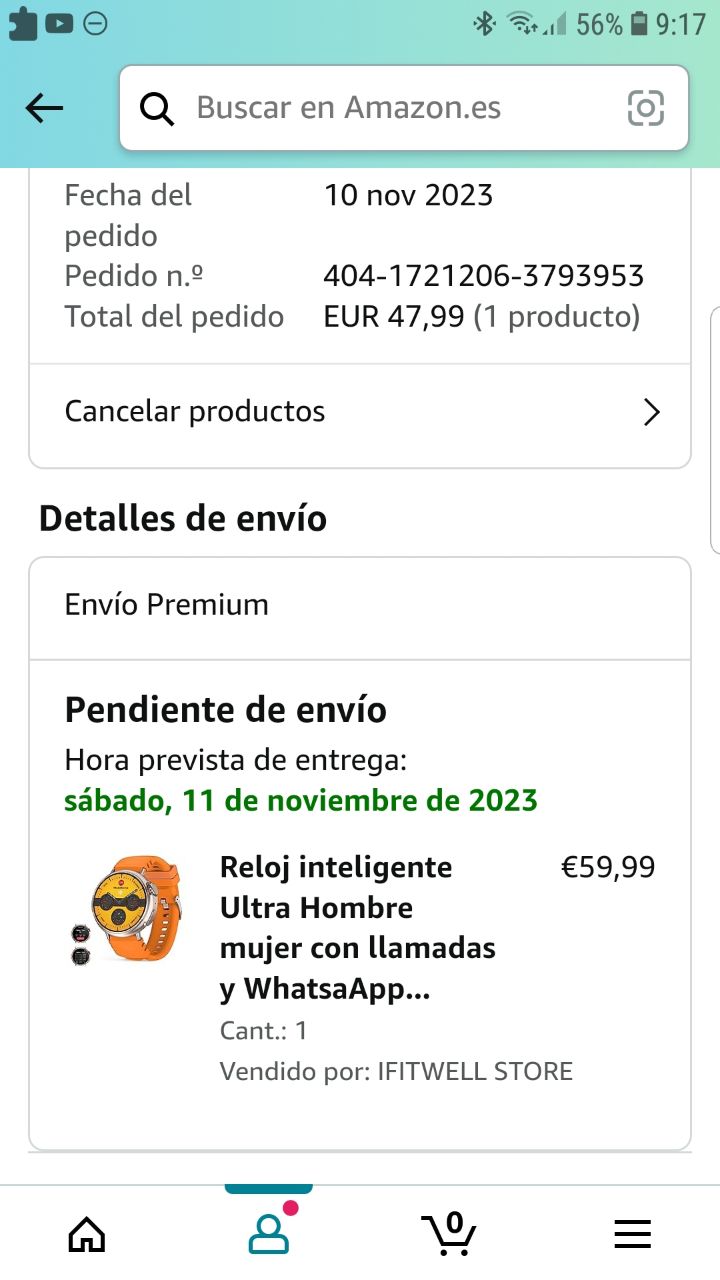720x1280 pixels.
Task: Type in the Buscar en Amazon.es field
Action: tap(390, 108)
